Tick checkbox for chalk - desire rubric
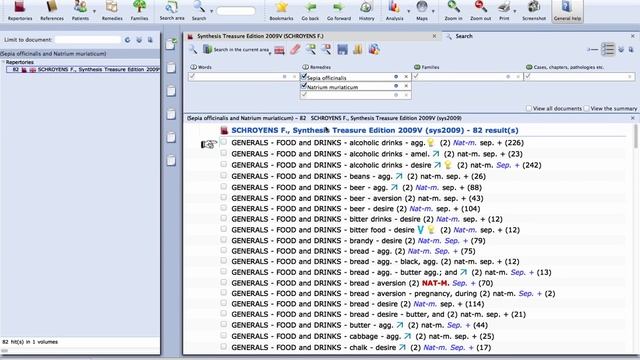 (223, 347)
